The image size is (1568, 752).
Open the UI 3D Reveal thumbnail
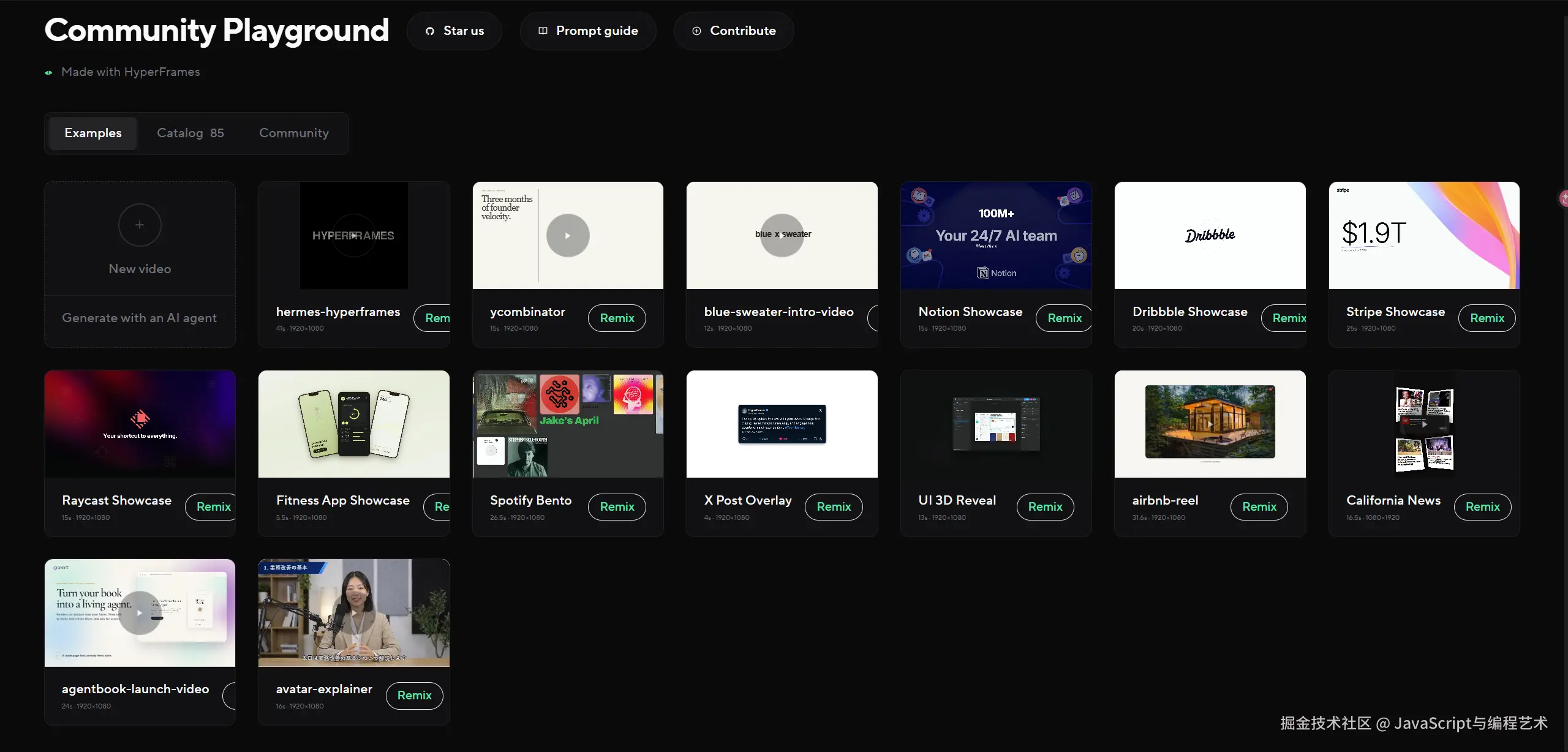pyautogui.click(x=996, y=424)
